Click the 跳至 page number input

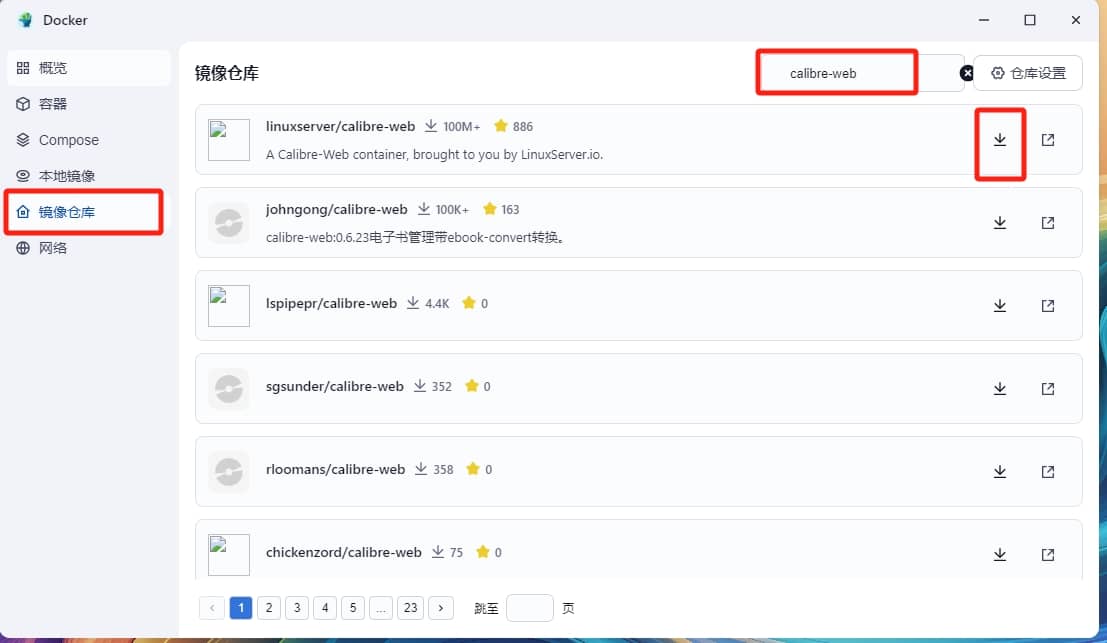529,608
